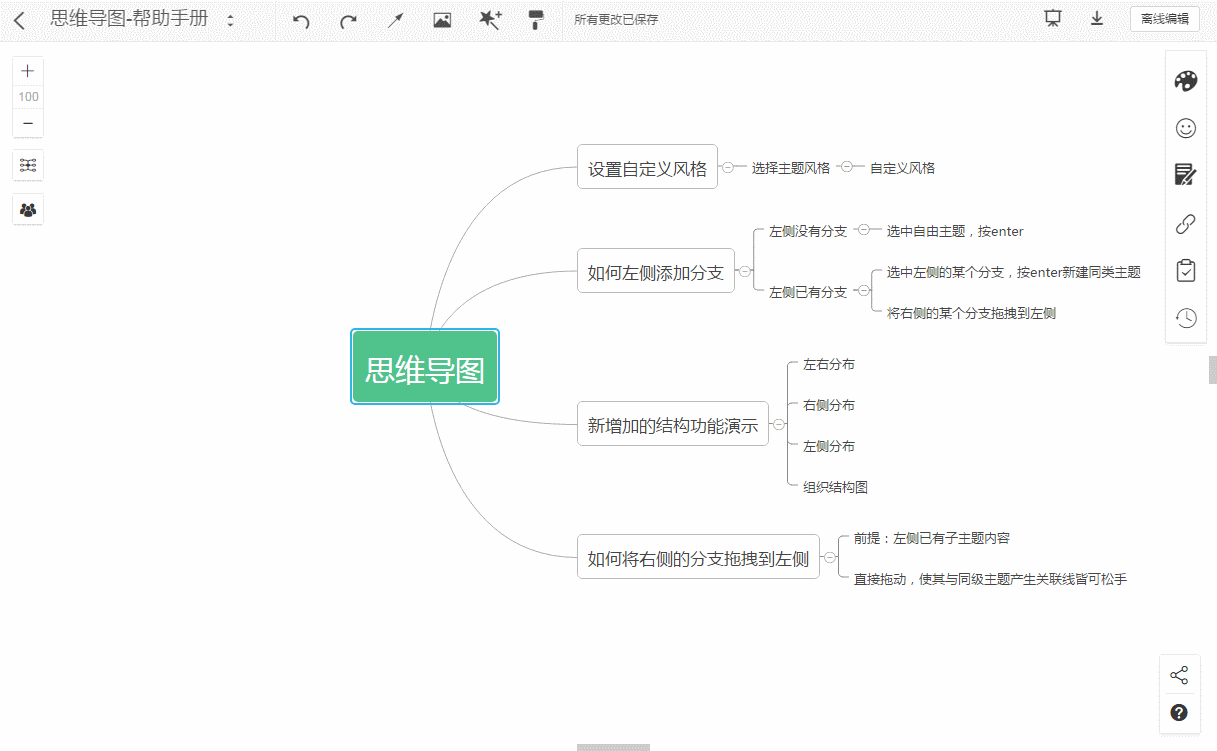This screenshot has height=751, width=1217.
Task: Use the AI magic wand tool
Action: (x=490, y=20)
